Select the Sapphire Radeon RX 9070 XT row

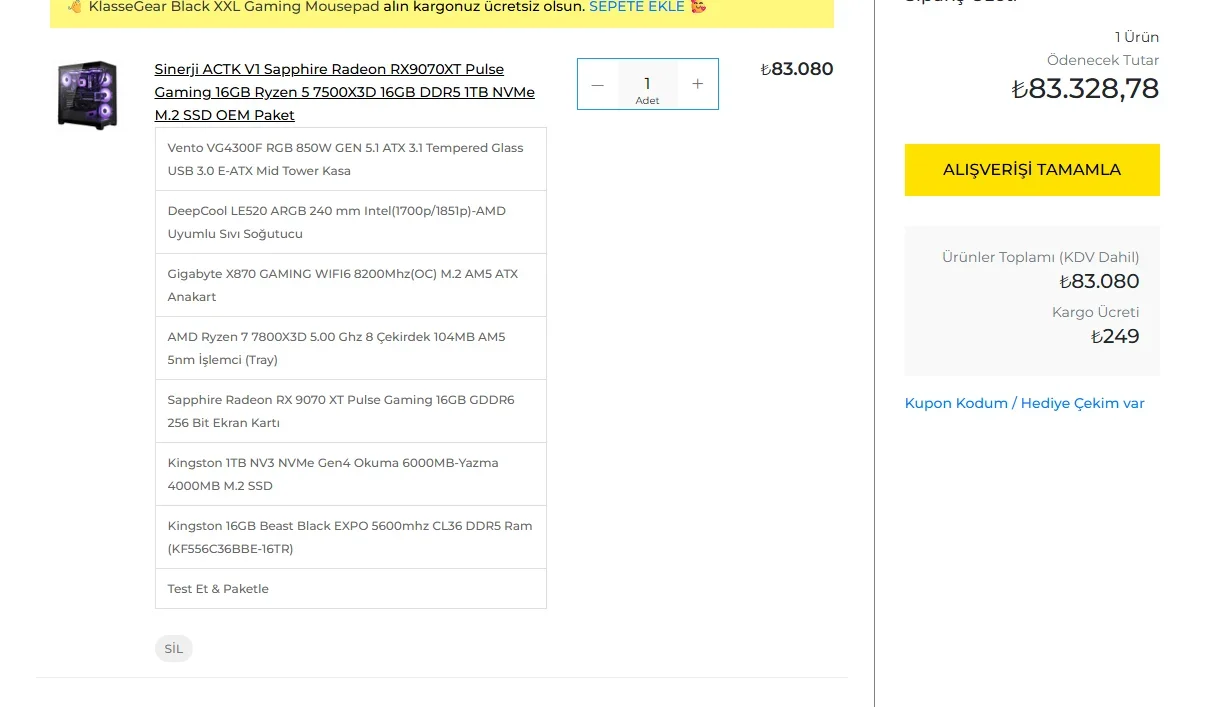pyautogui.click(x=351, y=411)
